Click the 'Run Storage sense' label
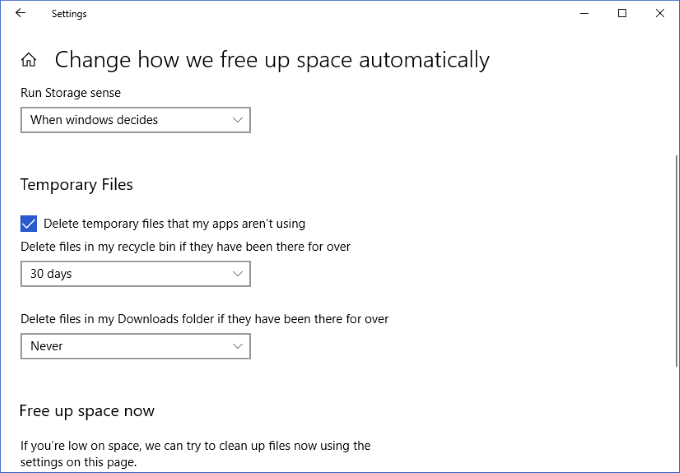Viewport: 680px width, 473px height. tap(70, 92)
